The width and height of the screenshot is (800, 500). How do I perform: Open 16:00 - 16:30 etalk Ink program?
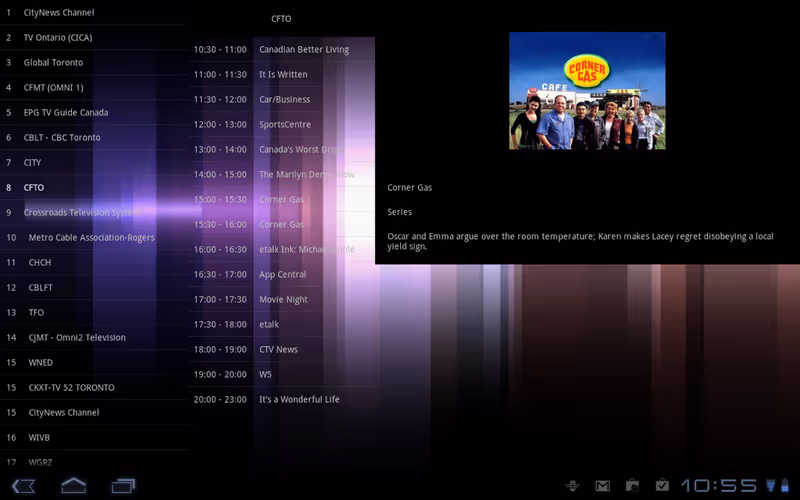pyautogui.click(x=281, y=249)
